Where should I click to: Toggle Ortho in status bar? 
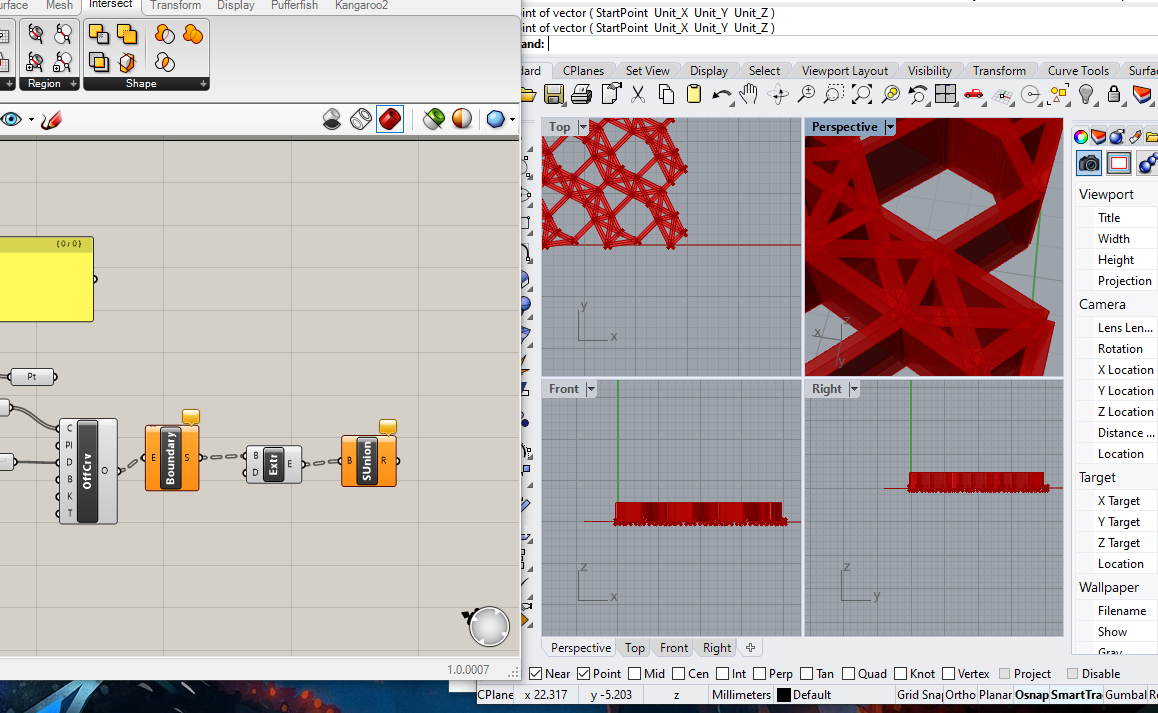pyautogui.click(x=960, y=695)
